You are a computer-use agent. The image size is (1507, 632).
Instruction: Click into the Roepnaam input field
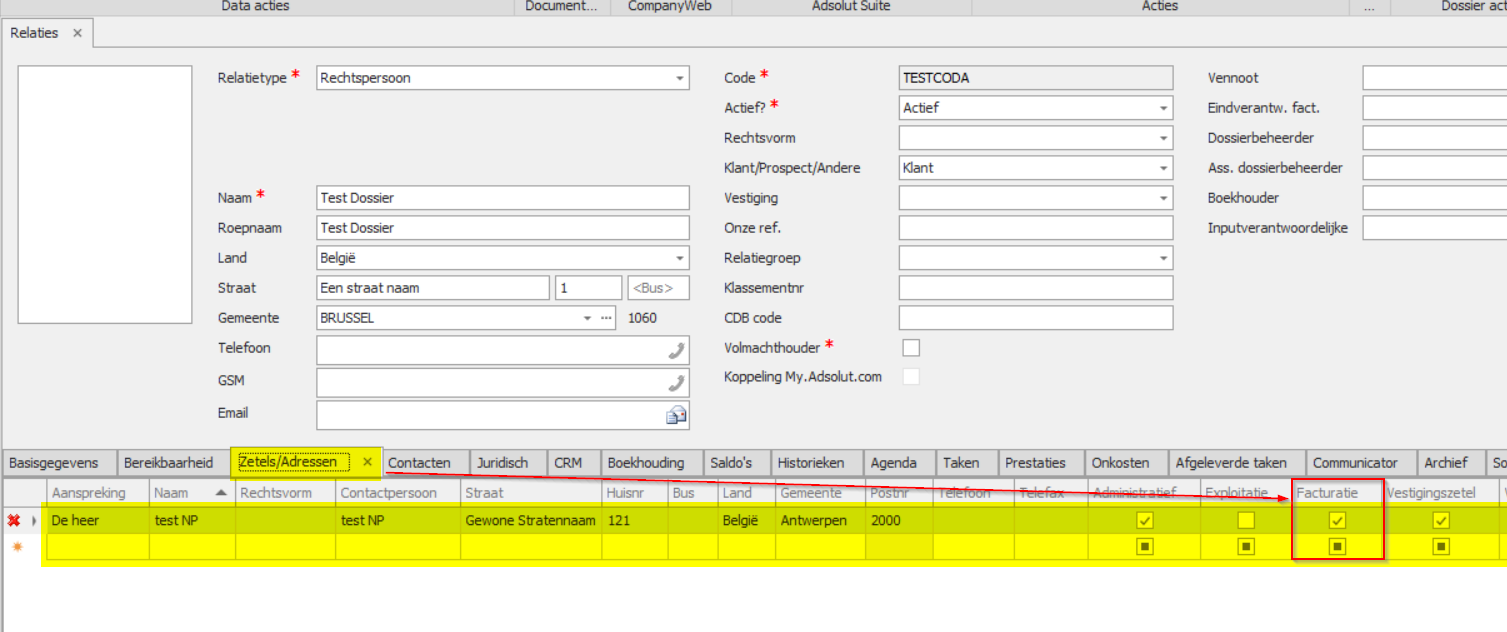coord(502,228)
